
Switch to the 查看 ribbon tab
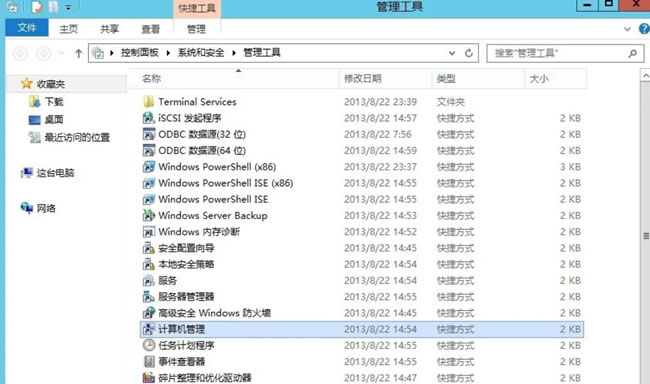pos(150,29)
